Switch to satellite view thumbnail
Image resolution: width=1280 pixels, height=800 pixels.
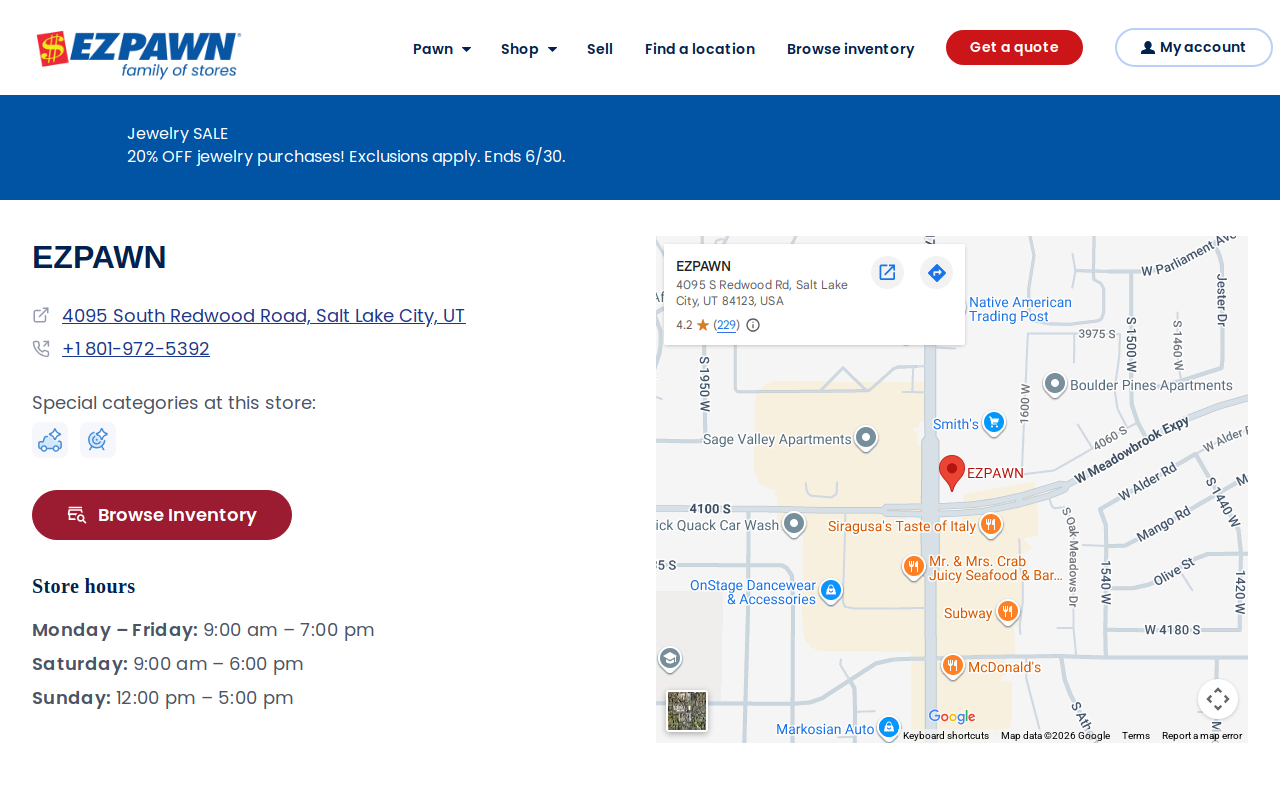coord(687,711)
